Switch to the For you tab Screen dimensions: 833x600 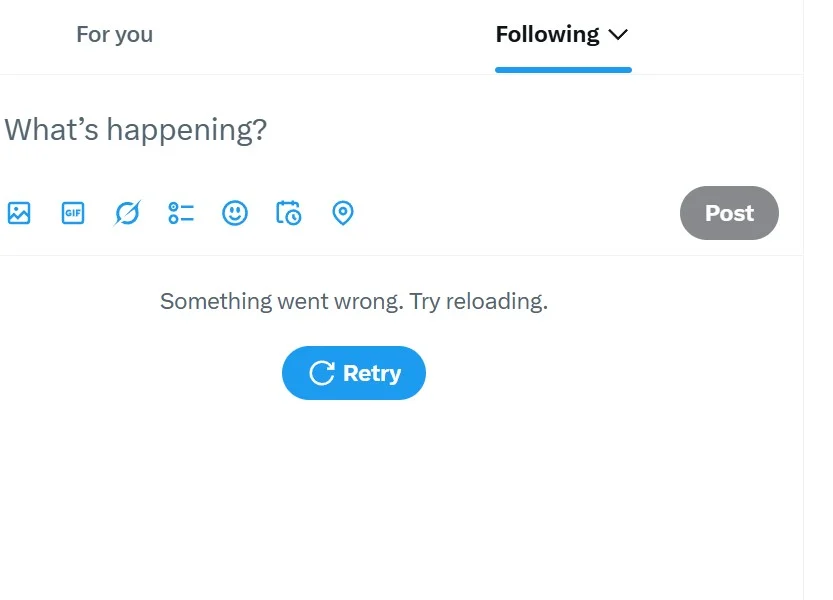(114, 35)
